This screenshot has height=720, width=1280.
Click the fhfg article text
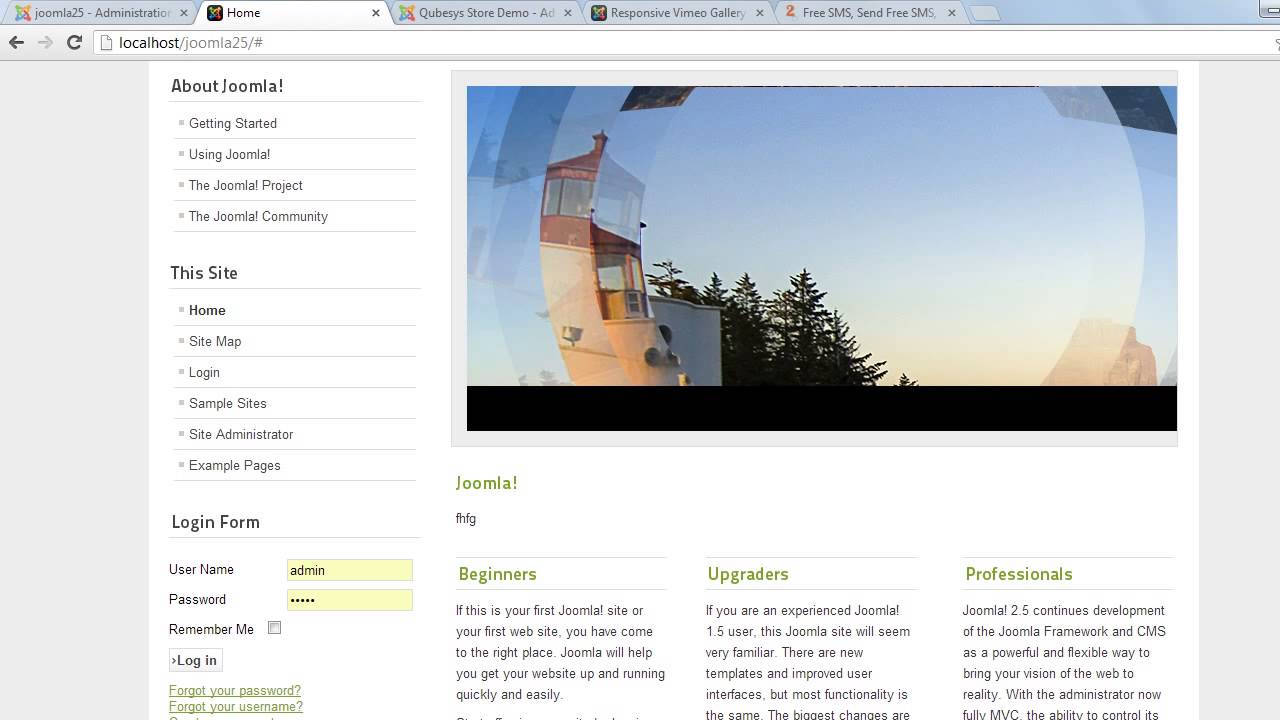click(466, 519)
